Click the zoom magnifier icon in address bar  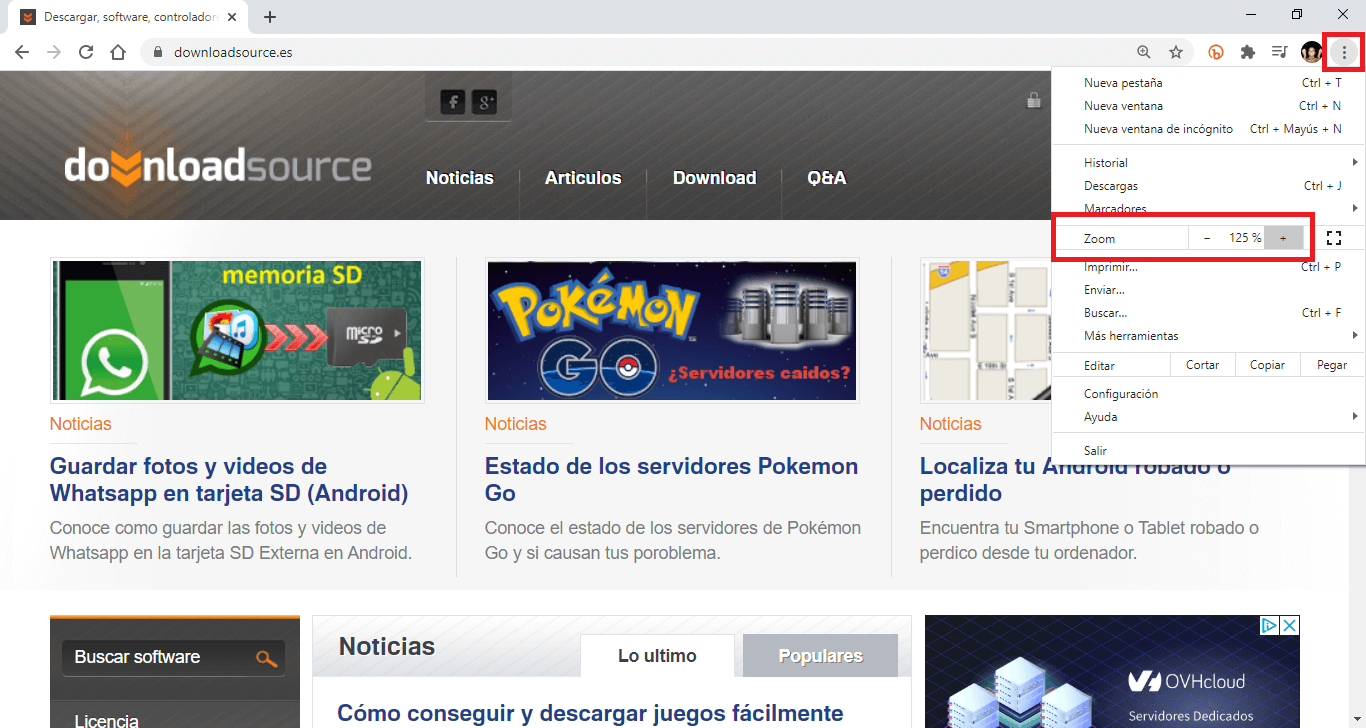1144,52
